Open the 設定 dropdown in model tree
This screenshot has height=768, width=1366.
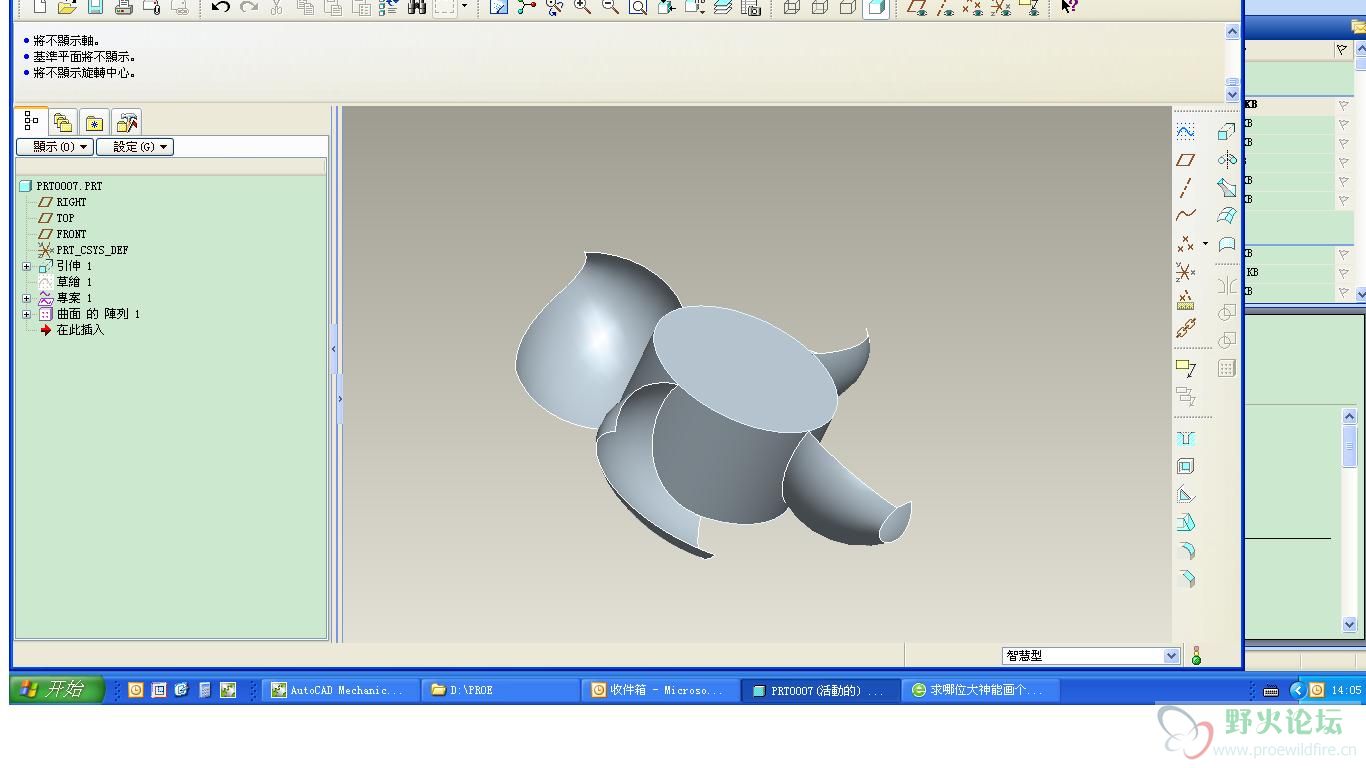click(135, 147)
